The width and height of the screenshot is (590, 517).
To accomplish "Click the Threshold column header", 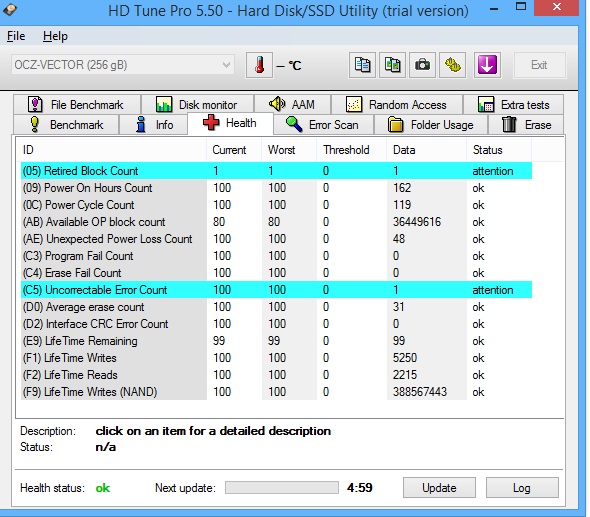I will tap(351, 150).
